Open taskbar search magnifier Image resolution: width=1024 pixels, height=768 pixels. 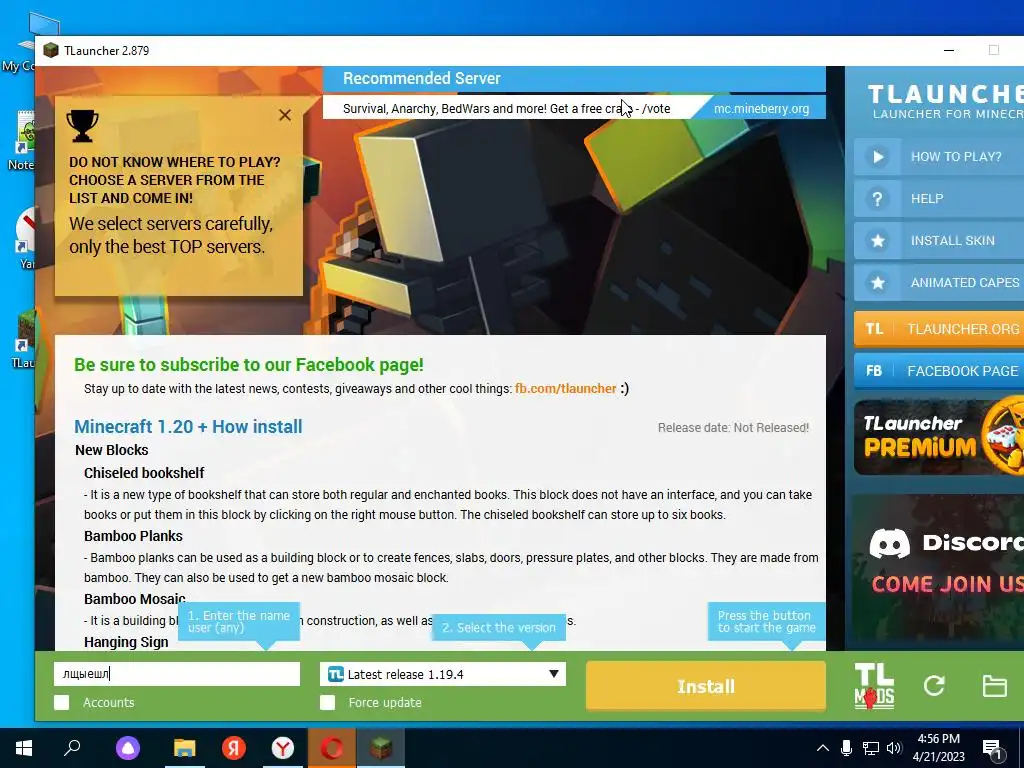pos(72,747)
